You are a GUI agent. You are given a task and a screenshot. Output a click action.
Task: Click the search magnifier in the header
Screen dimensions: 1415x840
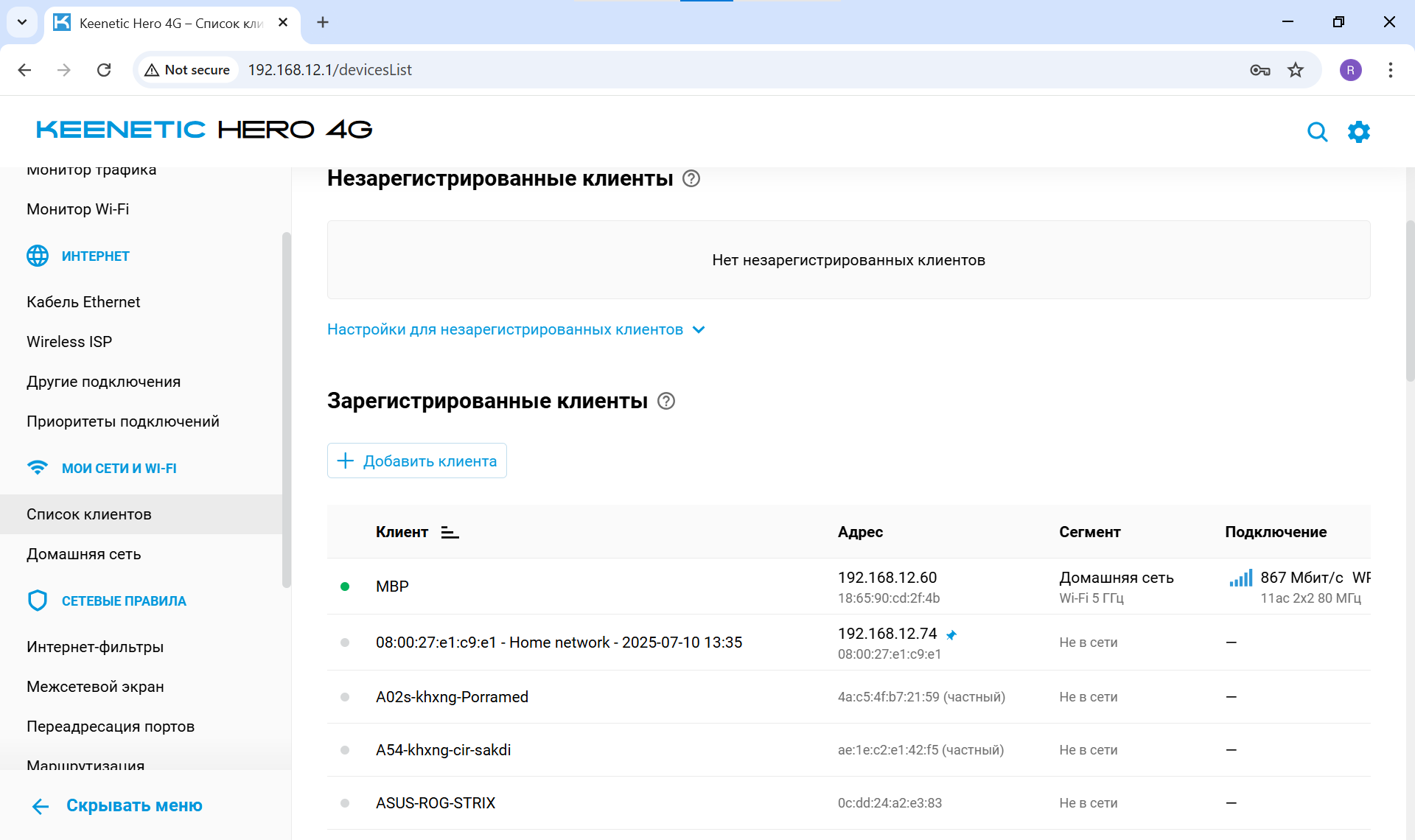pos(1318,132)
